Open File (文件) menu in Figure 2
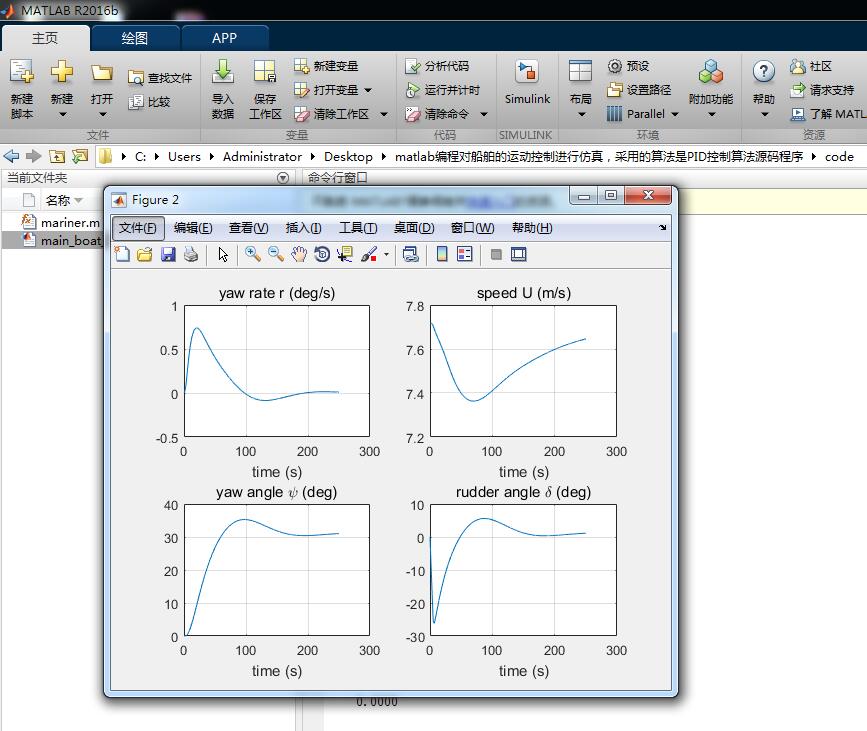 pos(138,228)
